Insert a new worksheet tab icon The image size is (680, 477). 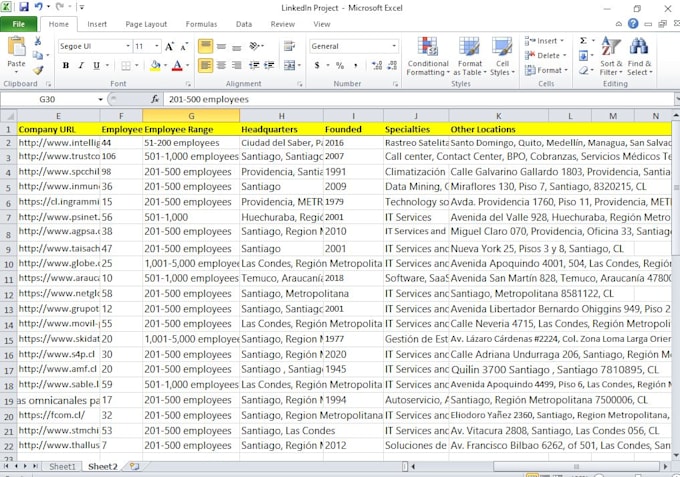[x=134, y=467]
